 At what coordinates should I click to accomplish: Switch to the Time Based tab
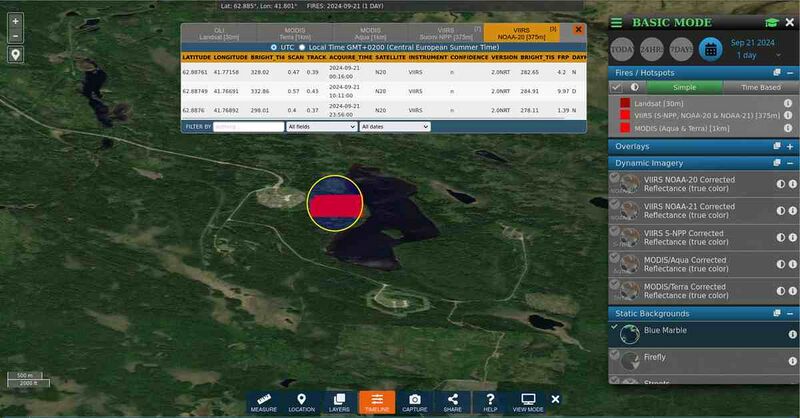coord(761,87)
